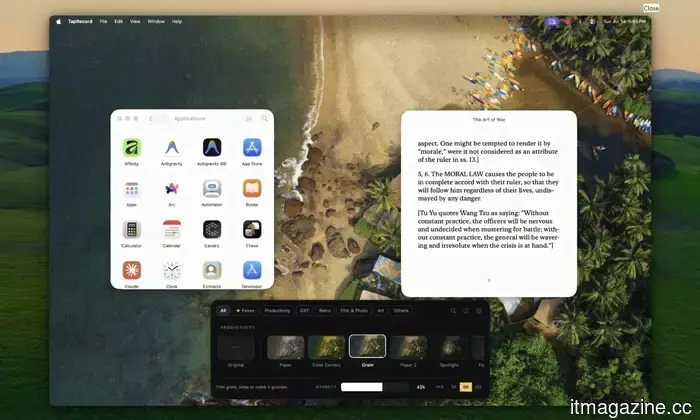Open the Affinity app icon
The image size is (700, 420).
point(132,148)
